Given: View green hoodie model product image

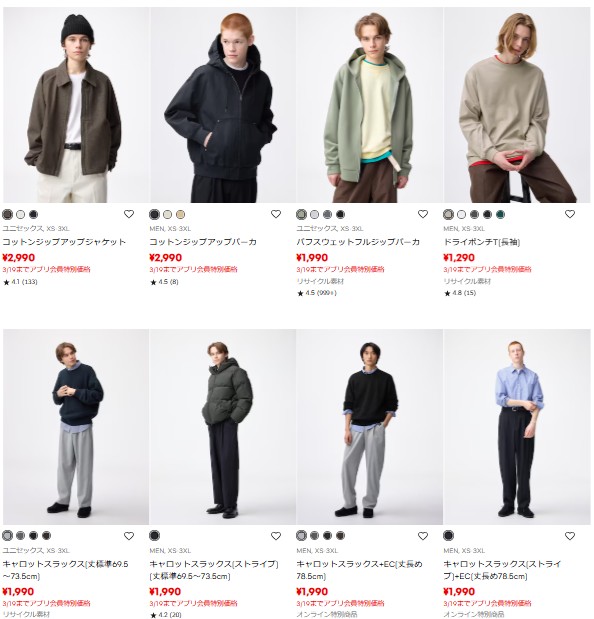Looking at the screenshot, I should pyautogui.click(x=369, y=105).
